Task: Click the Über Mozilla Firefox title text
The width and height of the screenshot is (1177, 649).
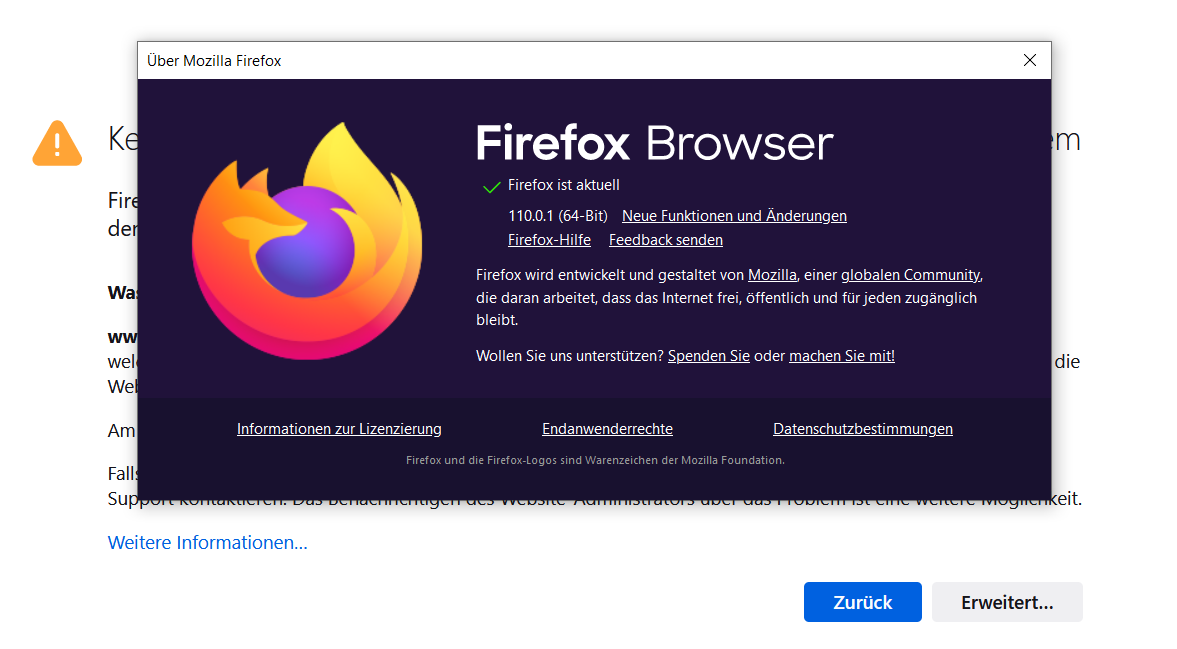Action: point(214,61)
